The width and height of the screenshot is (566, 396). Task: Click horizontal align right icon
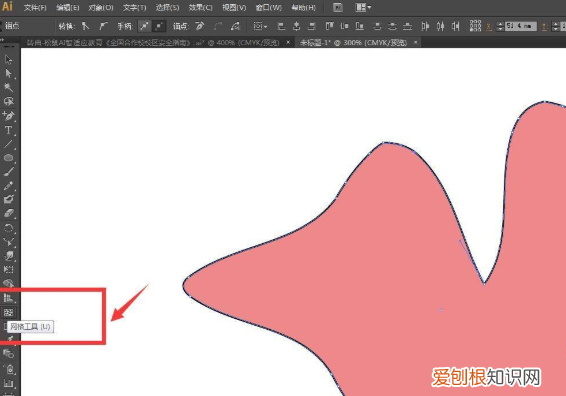point(312,26)
